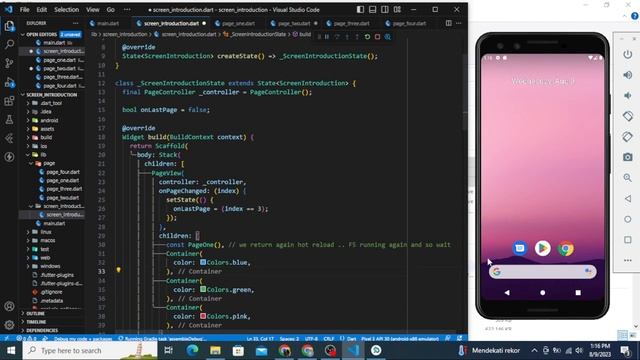Open the Extensions view
The image size is (640, 360).
click(x=9, y=101)
